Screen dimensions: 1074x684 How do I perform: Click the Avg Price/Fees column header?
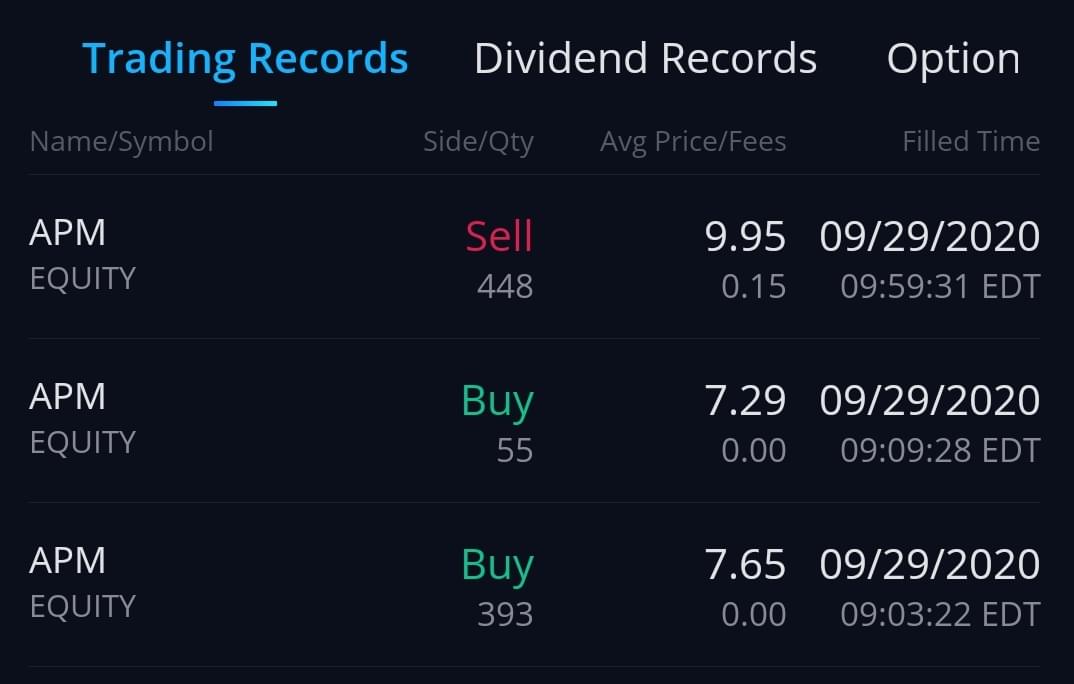693,142
